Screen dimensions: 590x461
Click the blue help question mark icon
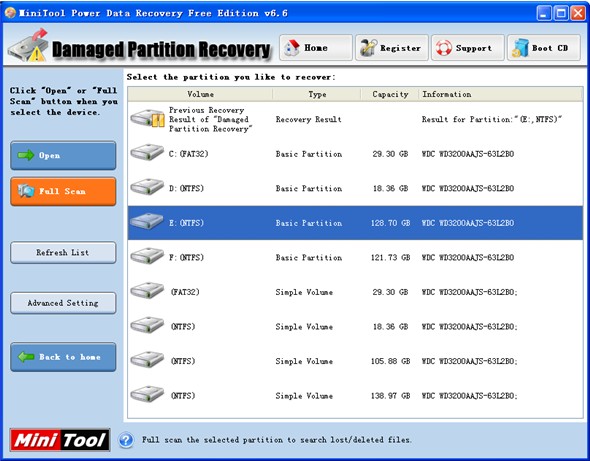pyautogui.click(x=126, y=440)
